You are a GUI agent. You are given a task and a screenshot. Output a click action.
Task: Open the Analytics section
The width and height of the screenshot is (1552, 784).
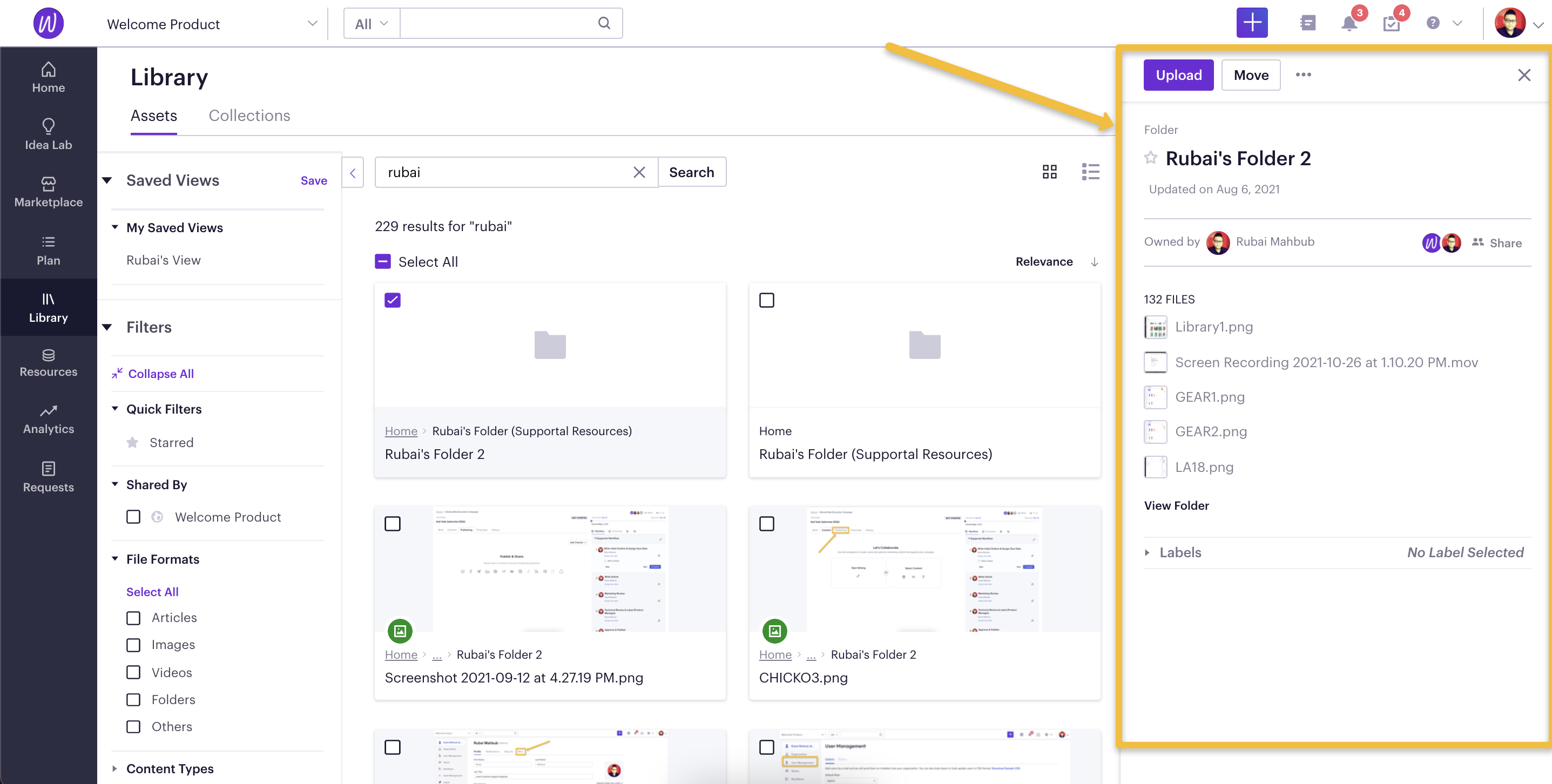pos(48,420)
